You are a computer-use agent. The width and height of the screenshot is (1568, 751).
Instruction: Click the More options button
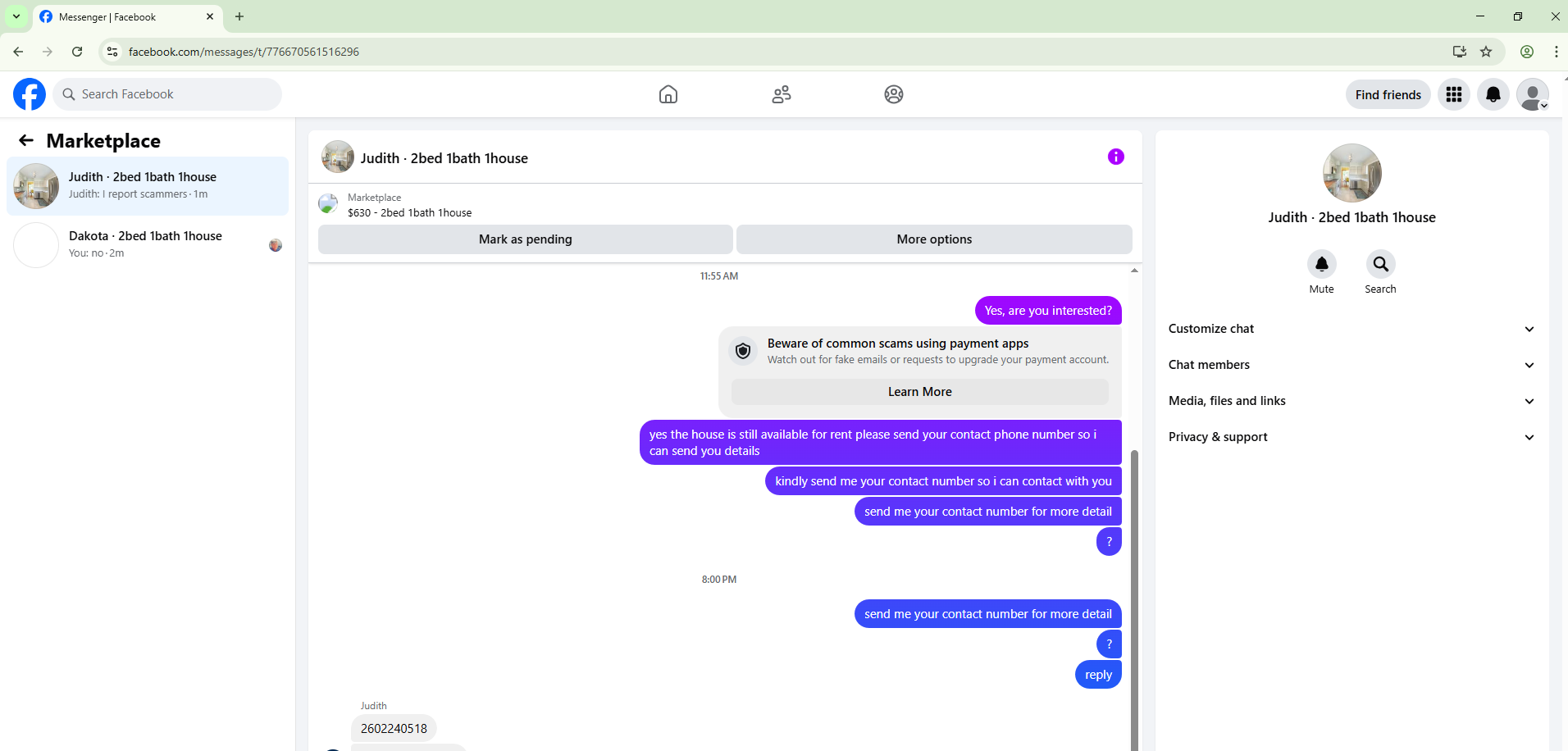point(934,239)
